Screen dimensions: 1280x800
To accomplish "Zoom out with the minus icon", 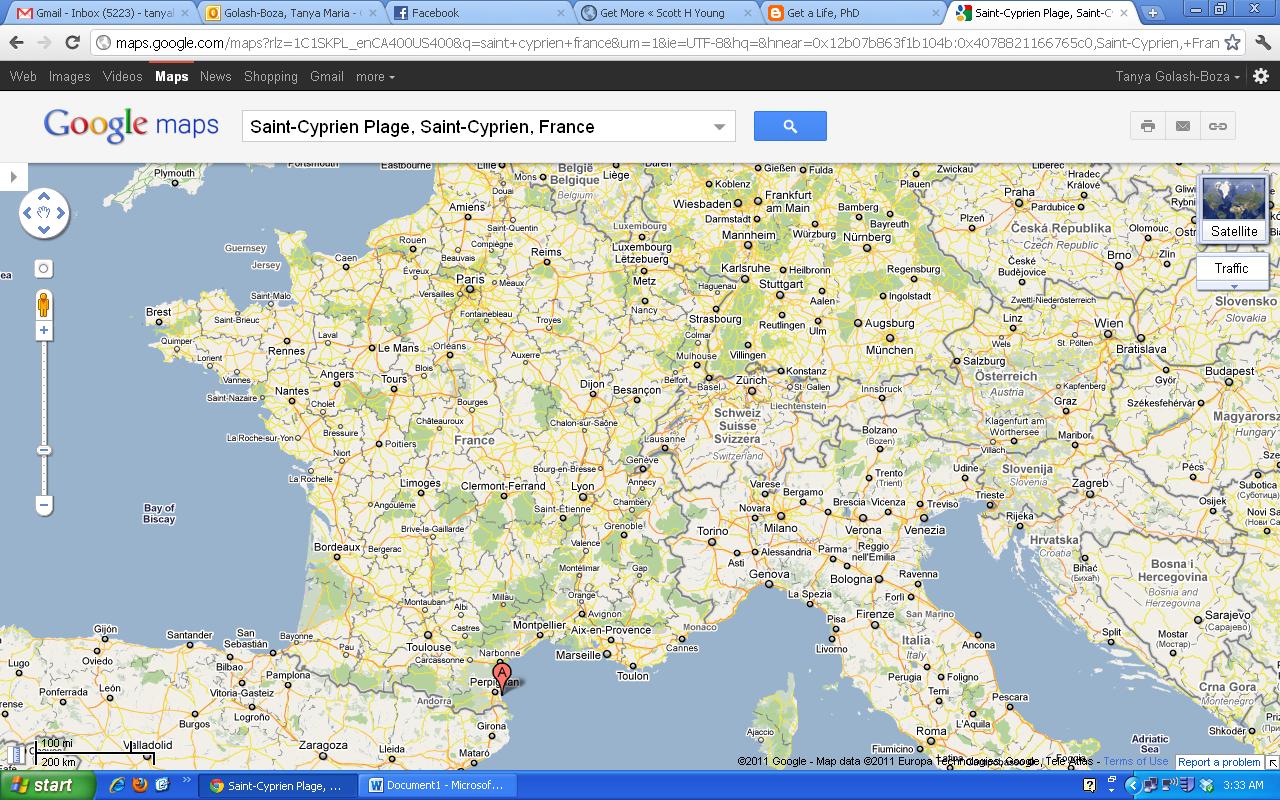I will (x=43, y=506).
